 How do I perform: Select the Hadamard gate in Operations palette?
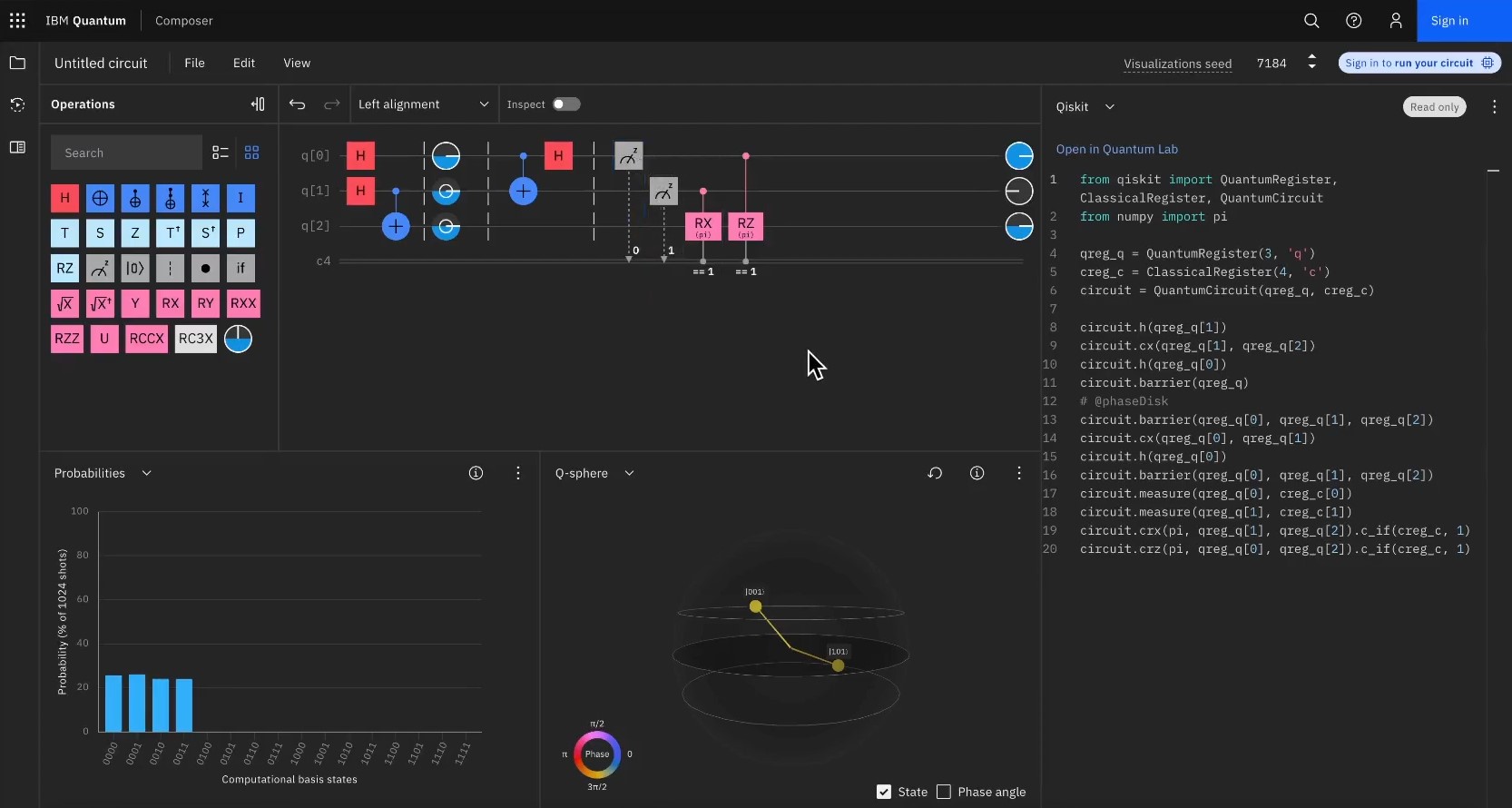[x=64, y=198]
